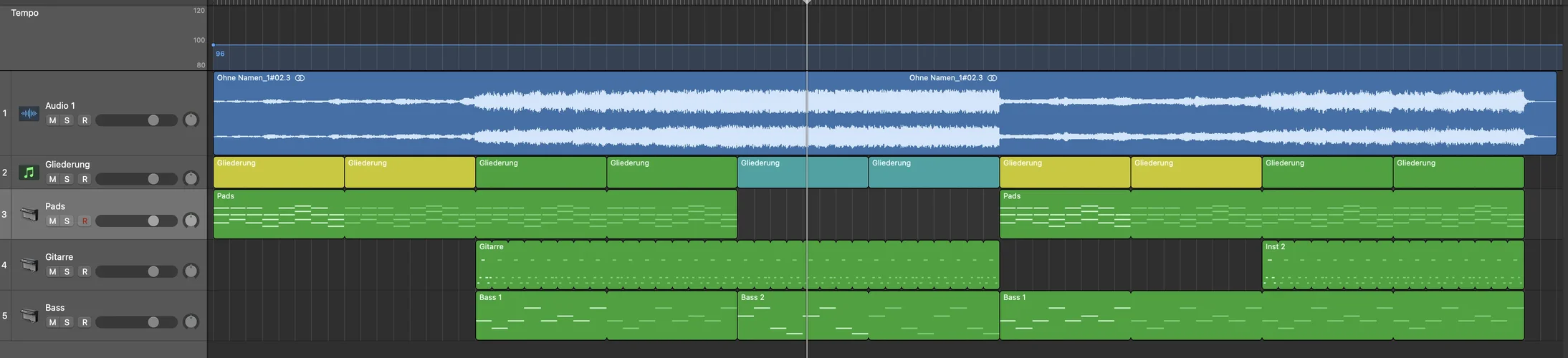This screenshot has height=358, width=1568.
Task: Record-enable the Gitarre track
Action: click(85, 272)
